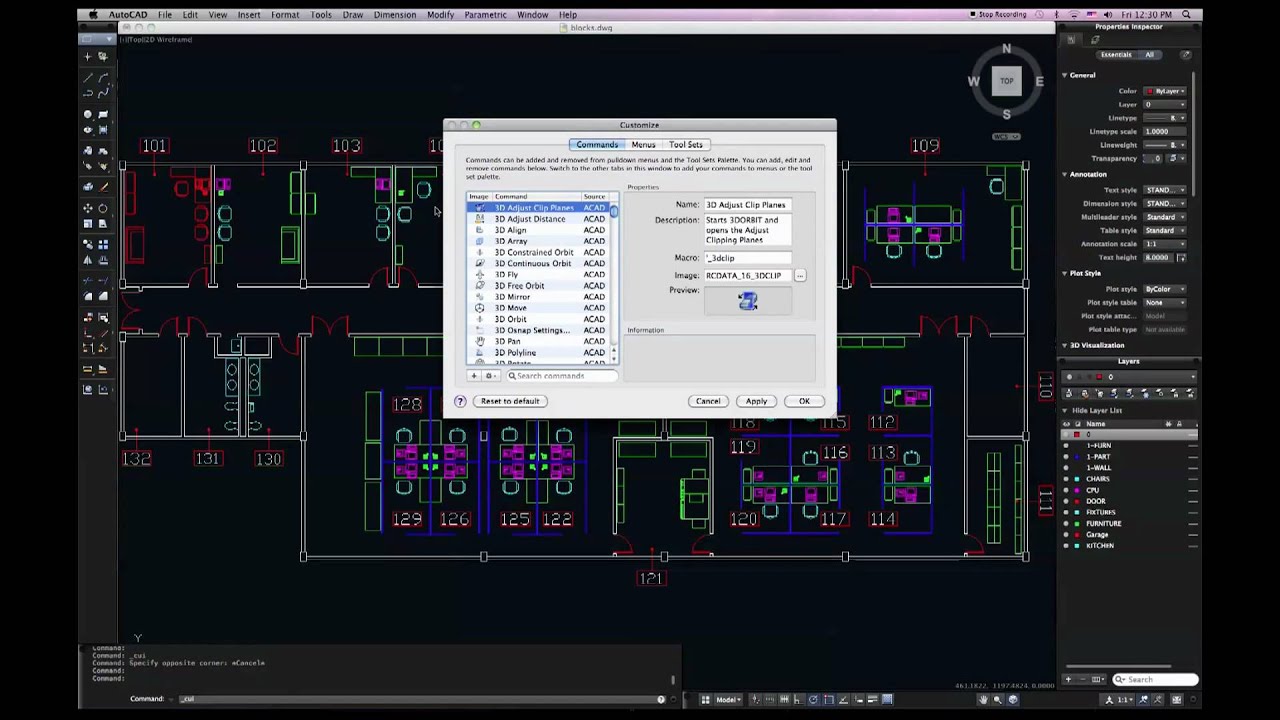This screenshot has width=1280, height=720.
Task: Select the Commands tab
Action: tap(597, 145)
